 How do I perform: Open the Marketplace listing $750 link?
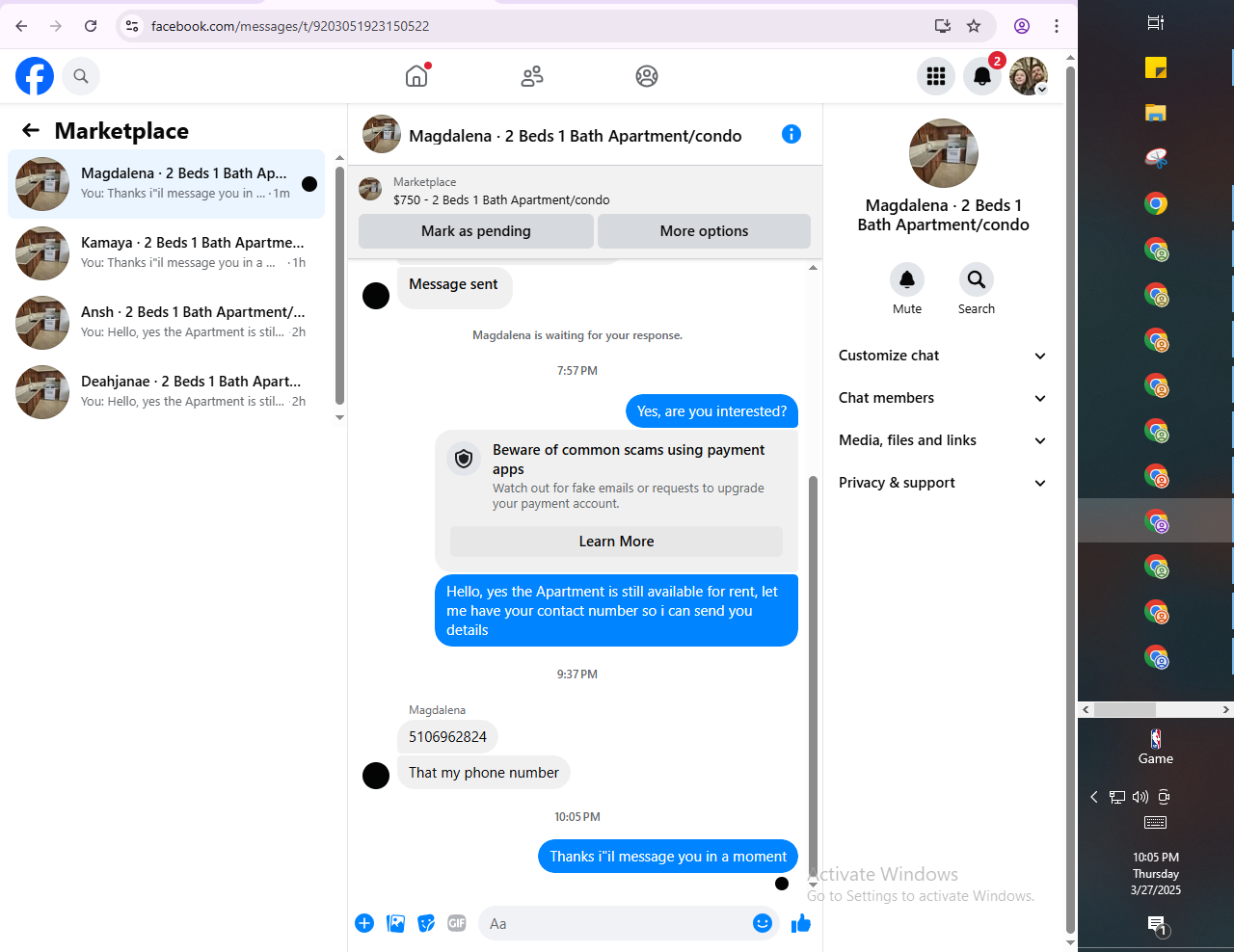(501, 200)
